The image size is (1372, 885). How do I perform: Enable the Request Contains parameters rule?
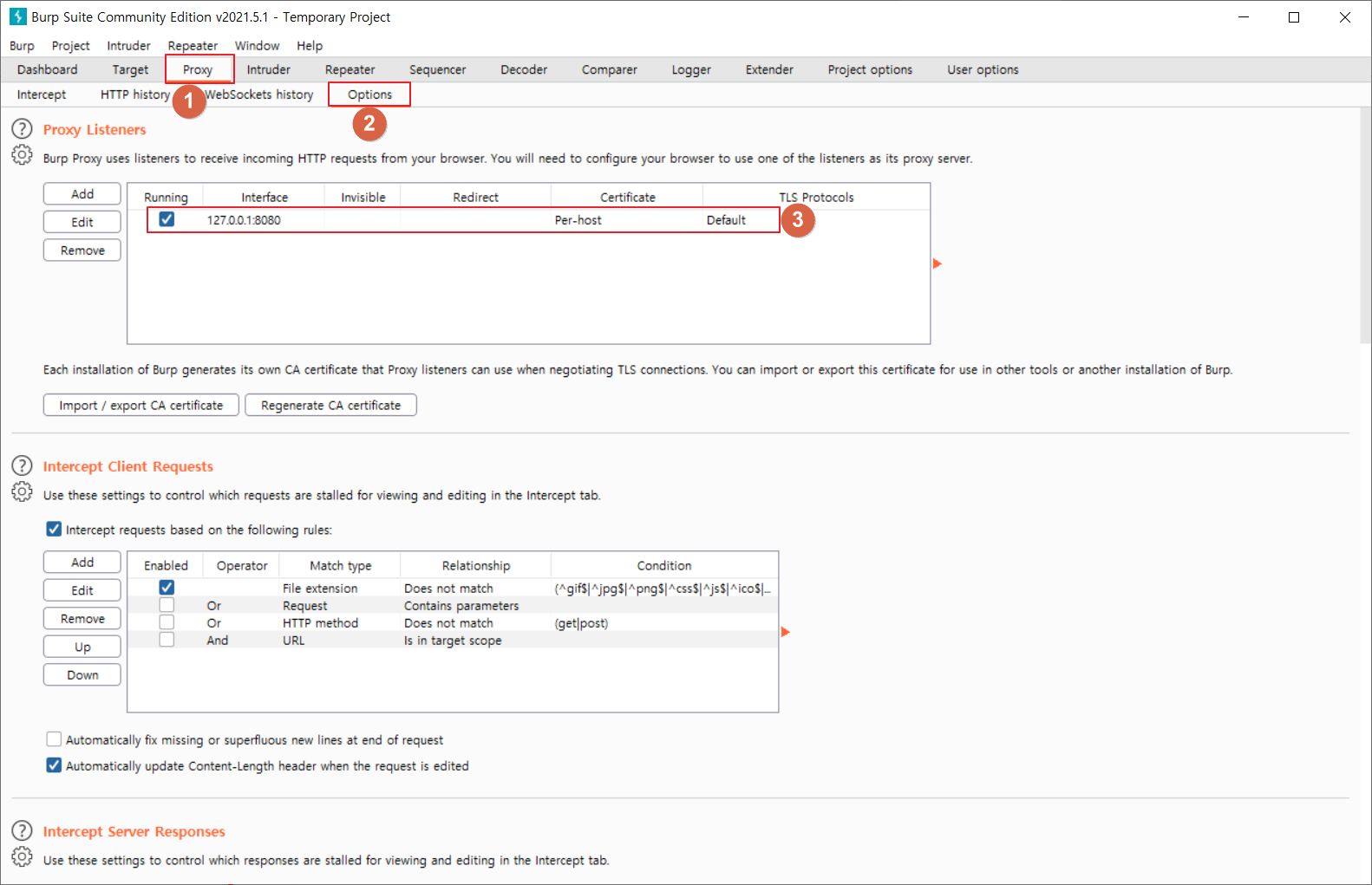coord(167,605)
